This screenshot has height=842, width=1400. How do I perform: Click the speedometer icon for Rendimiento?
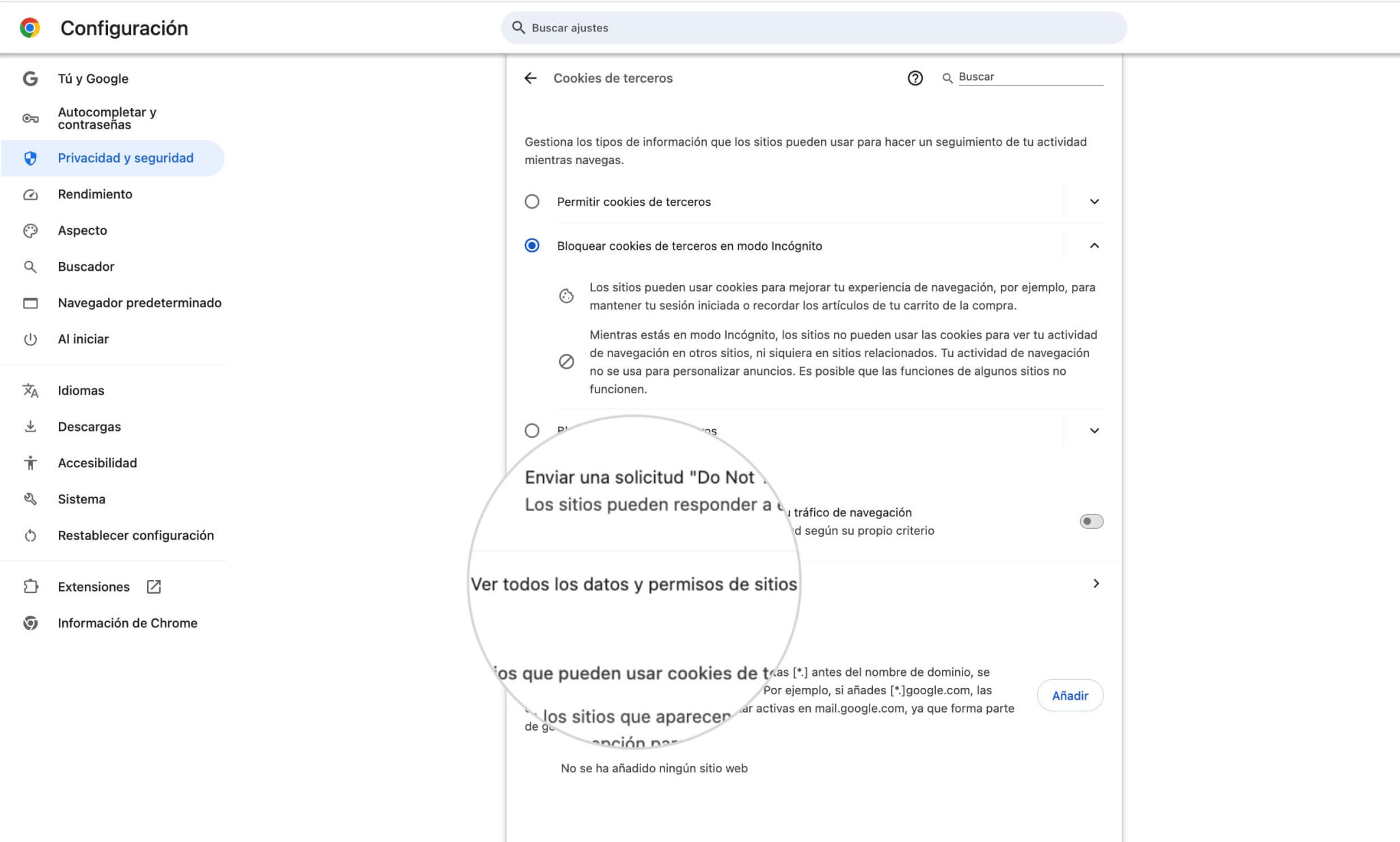30,194
